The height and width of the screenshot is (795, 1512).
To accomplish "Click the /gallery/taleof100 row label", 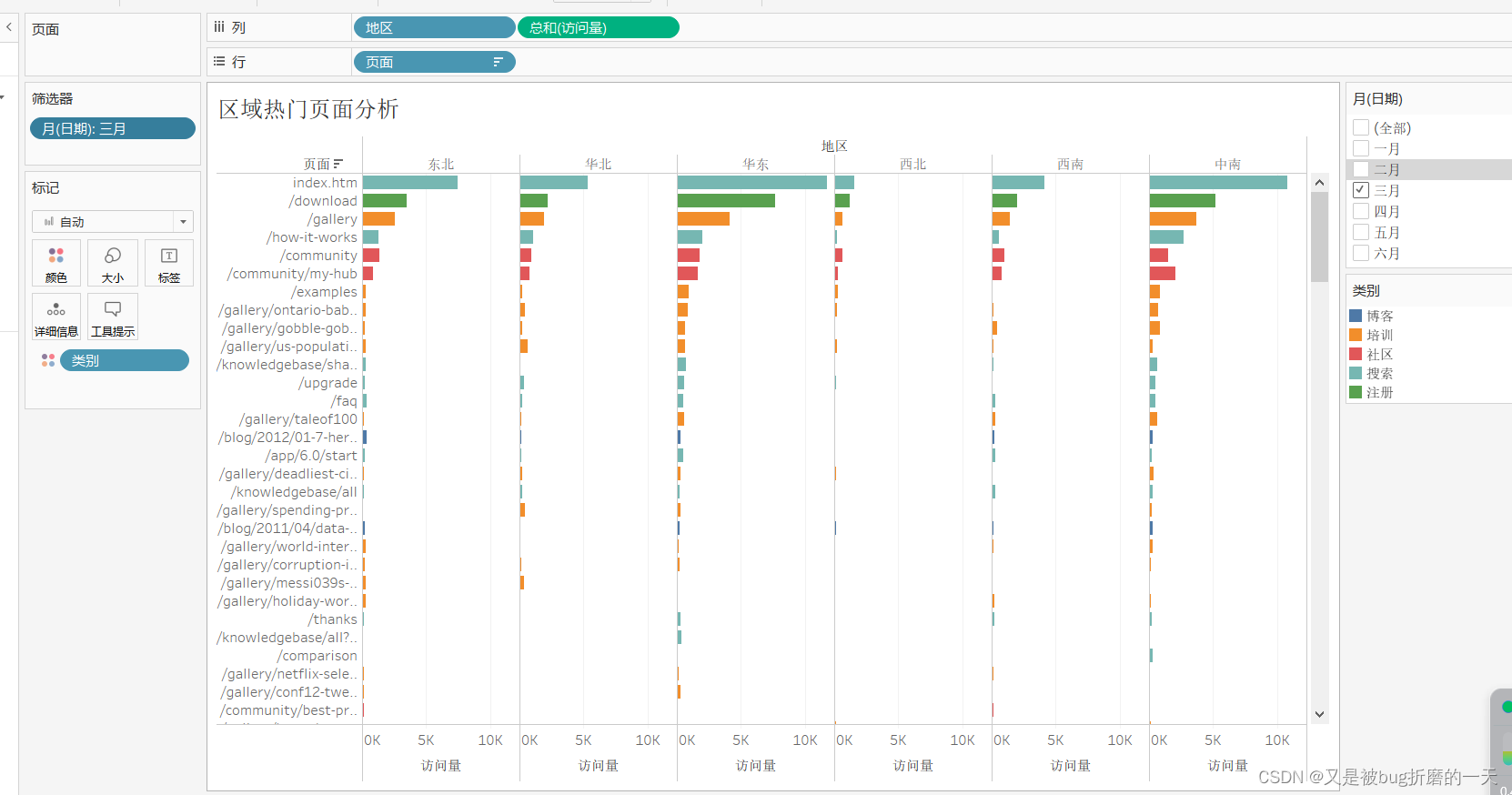I will click(x=298, y=419).
